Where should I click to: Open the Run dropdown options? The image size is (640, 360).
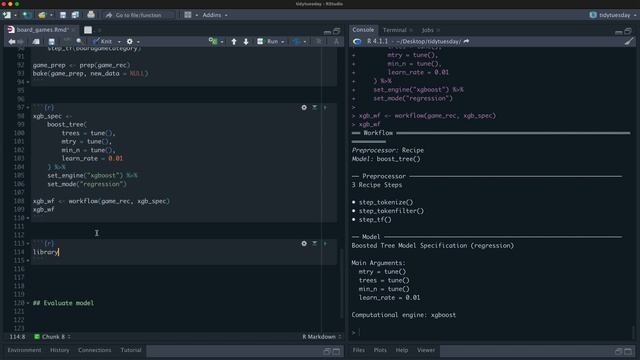282,42
